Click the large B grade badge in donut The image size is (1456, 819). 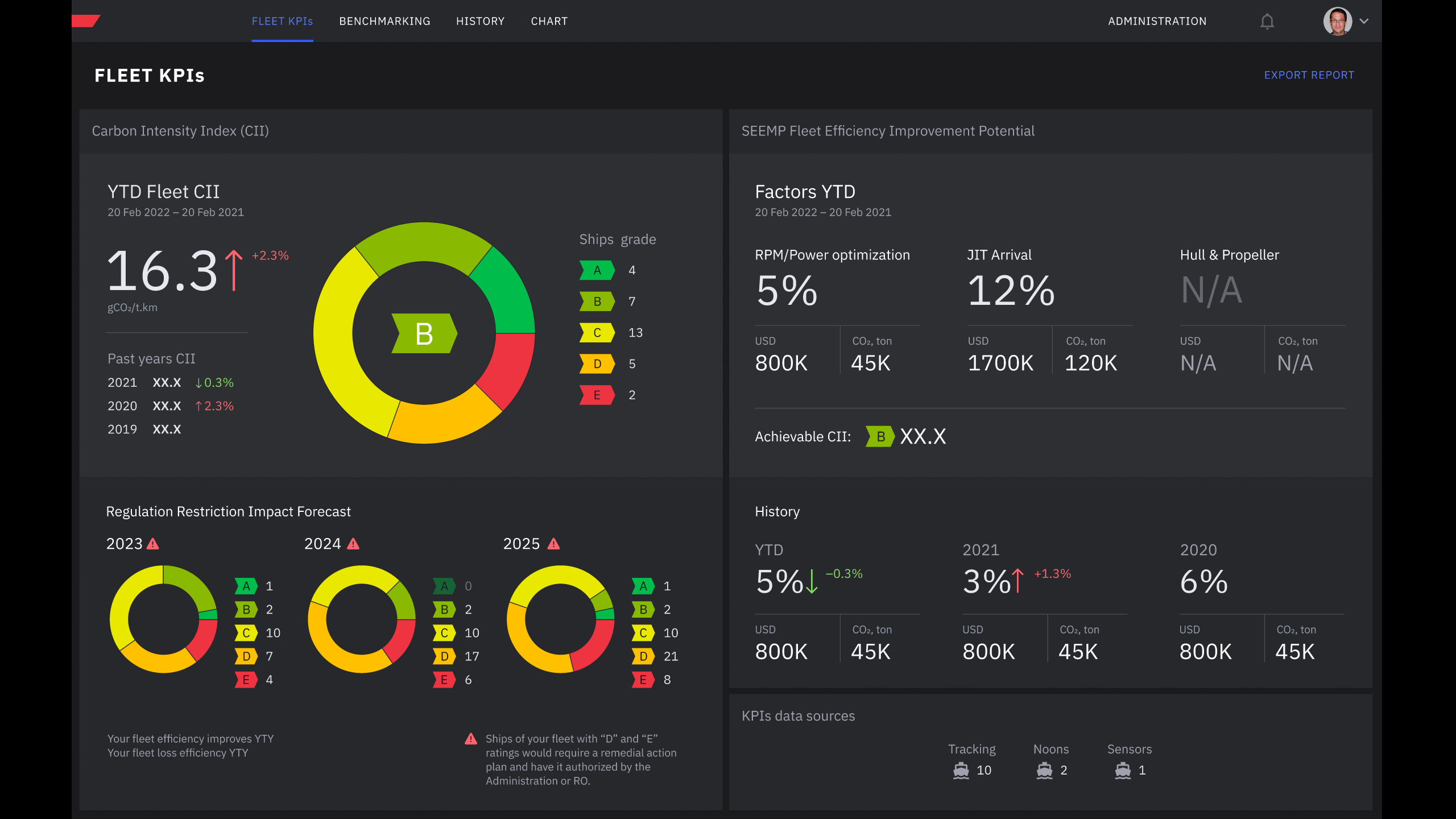[x=424, y=333]
